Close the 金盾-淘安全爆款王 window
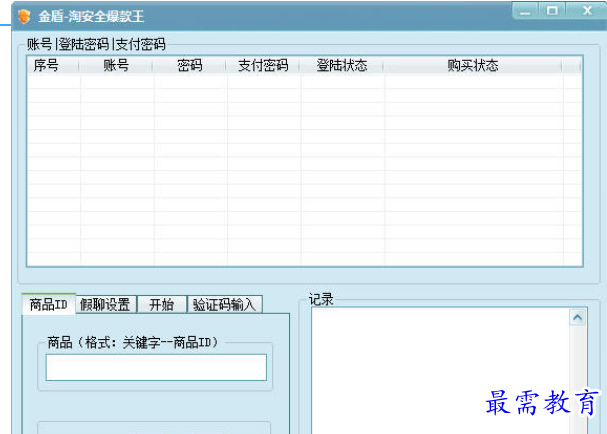 click(x=587, y=11)
